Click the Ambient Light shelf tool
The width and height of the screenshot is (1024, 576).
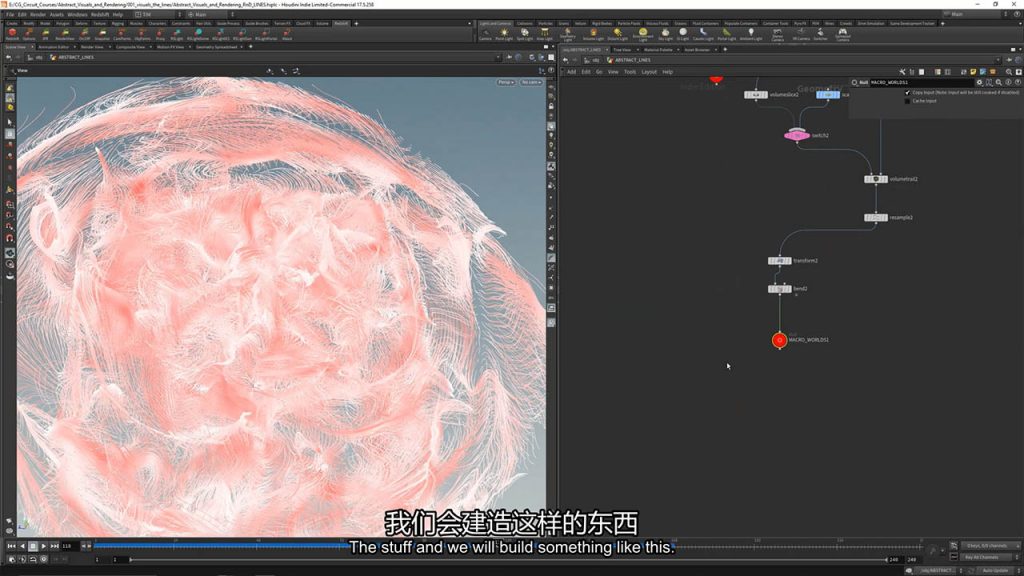[x=750, y=33]
